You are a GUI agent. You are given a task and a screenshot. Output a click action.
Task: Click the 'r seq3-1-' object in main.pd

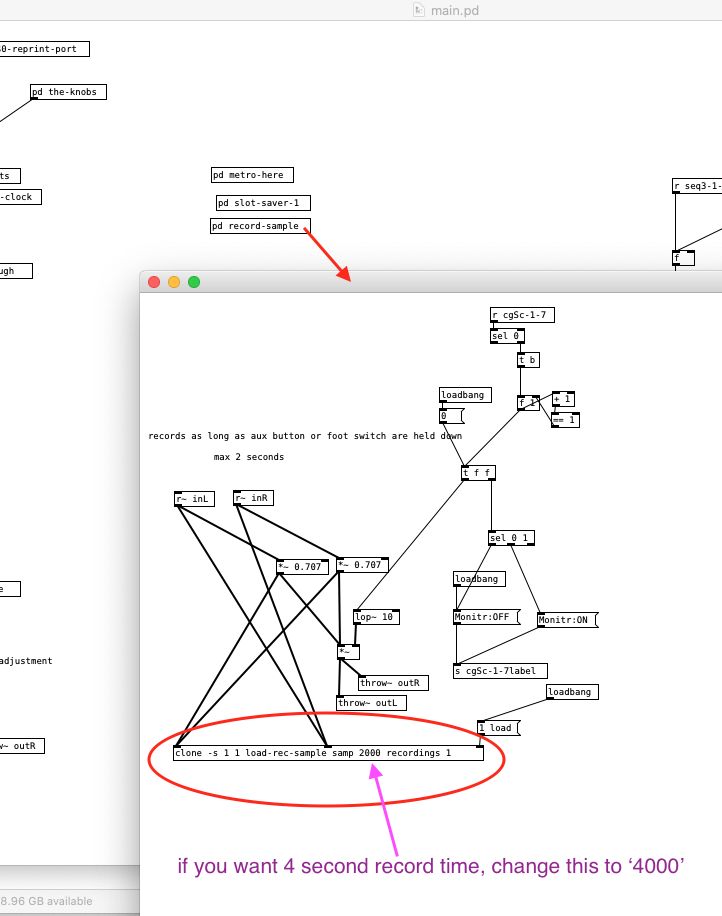click(x=697, y=186)
